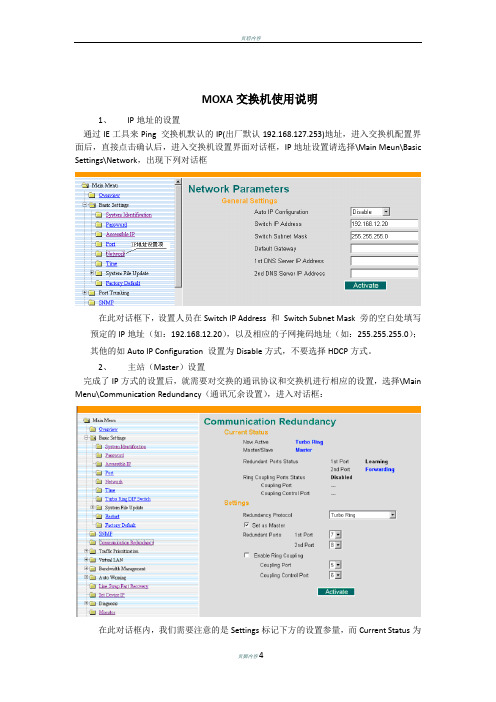Viewport: 496px width, 702px height.
Task: Click the Switch IP Address input field
Action: tap(384, 224)
